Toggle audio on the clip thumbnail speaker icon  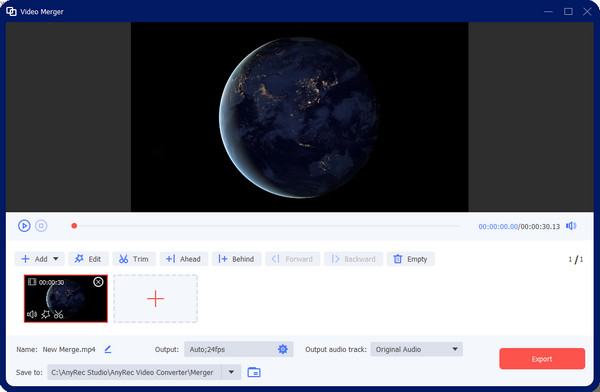pyautogui.click(x=32, y=314)
